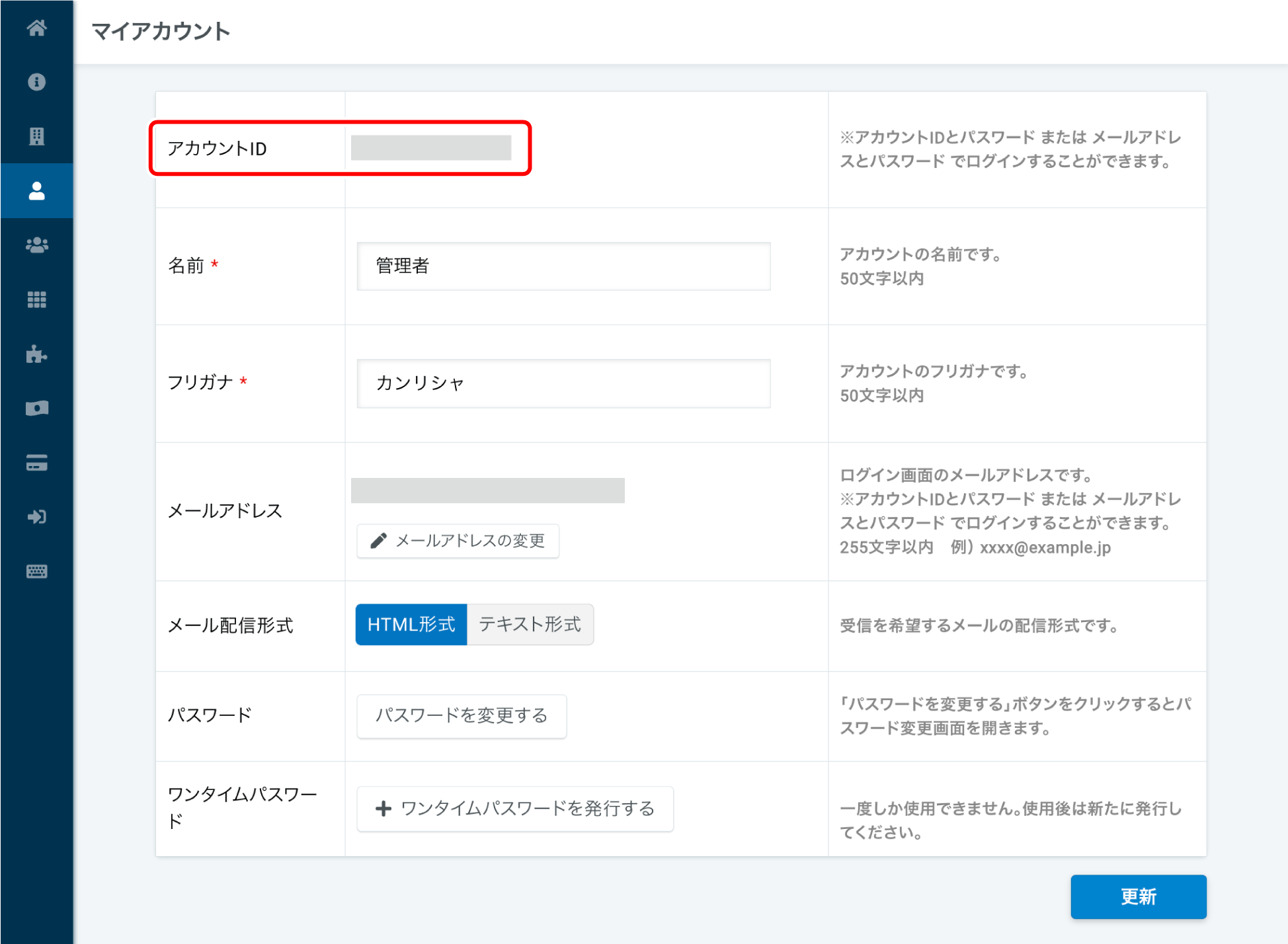The width and height of the screenshot is (1288, 944).
Task: Open the info circle icon in the sidebar
Action: [36, 82]
